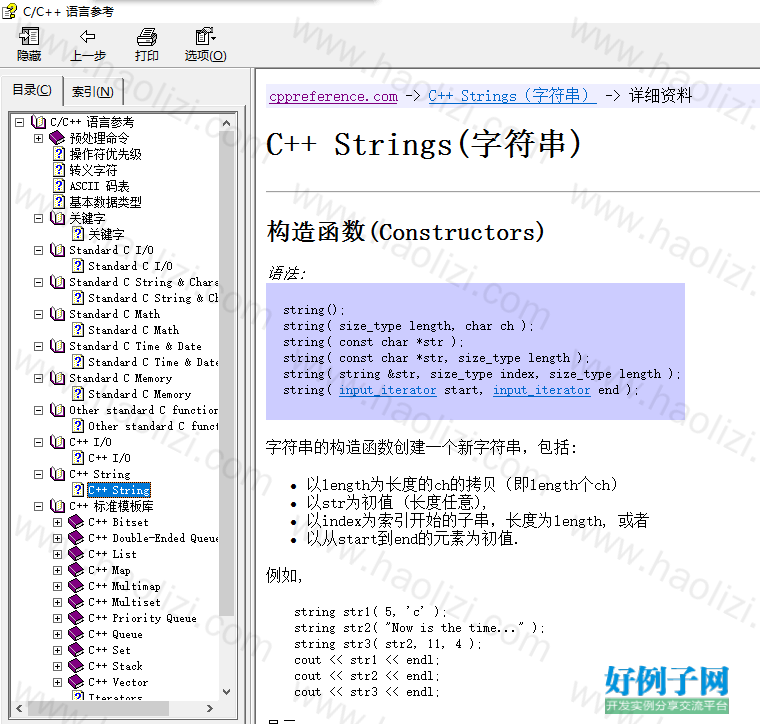This screenshot has width=760, height=724.
Task: Click the tree scroll-up arrow
Action: coord(226,123)
